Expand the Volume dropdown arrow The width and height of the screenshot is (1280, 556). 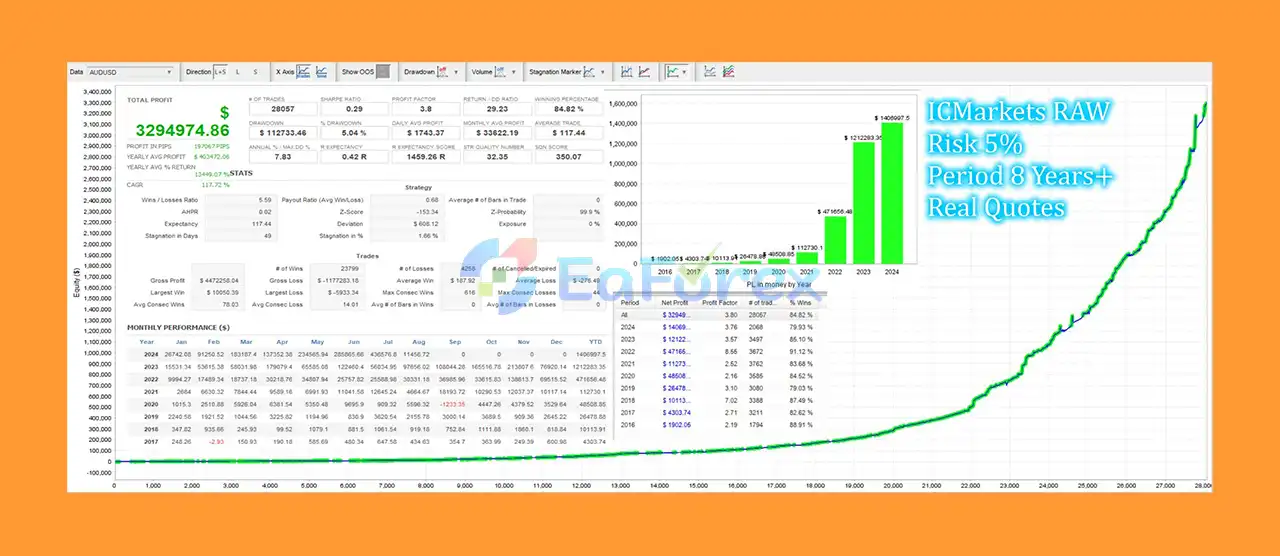coord(516,72)
